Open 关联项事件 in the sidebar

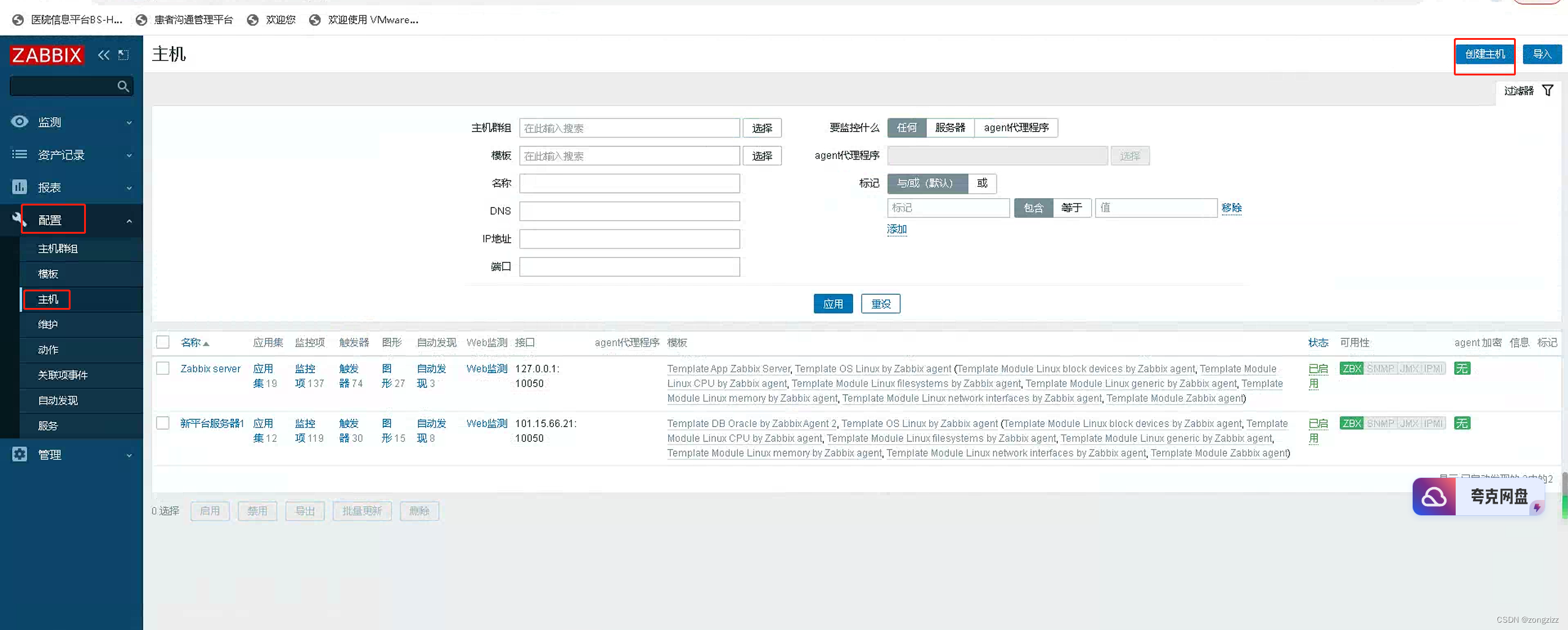pos(63,375)
